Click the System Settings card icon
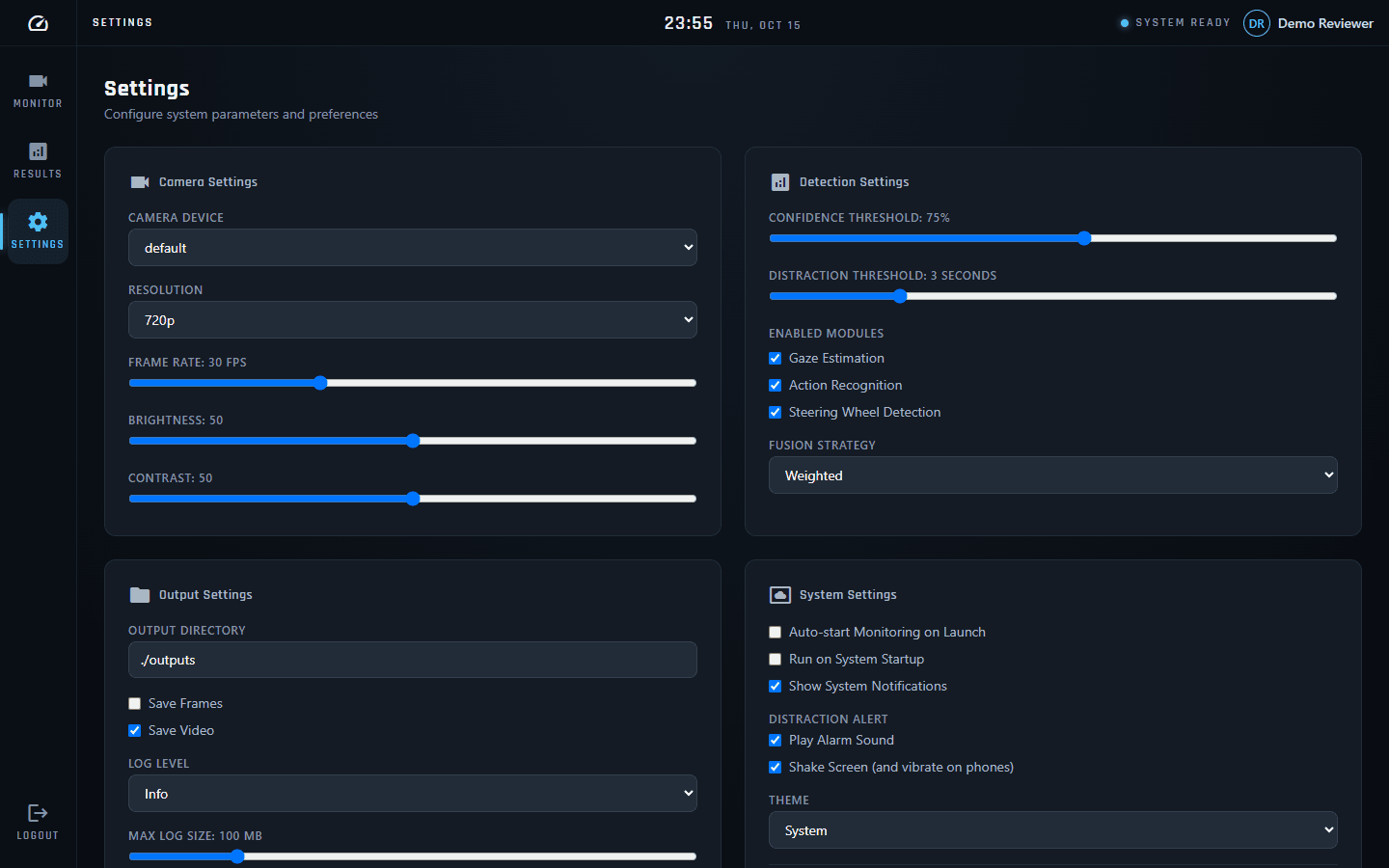 [780, 595]
